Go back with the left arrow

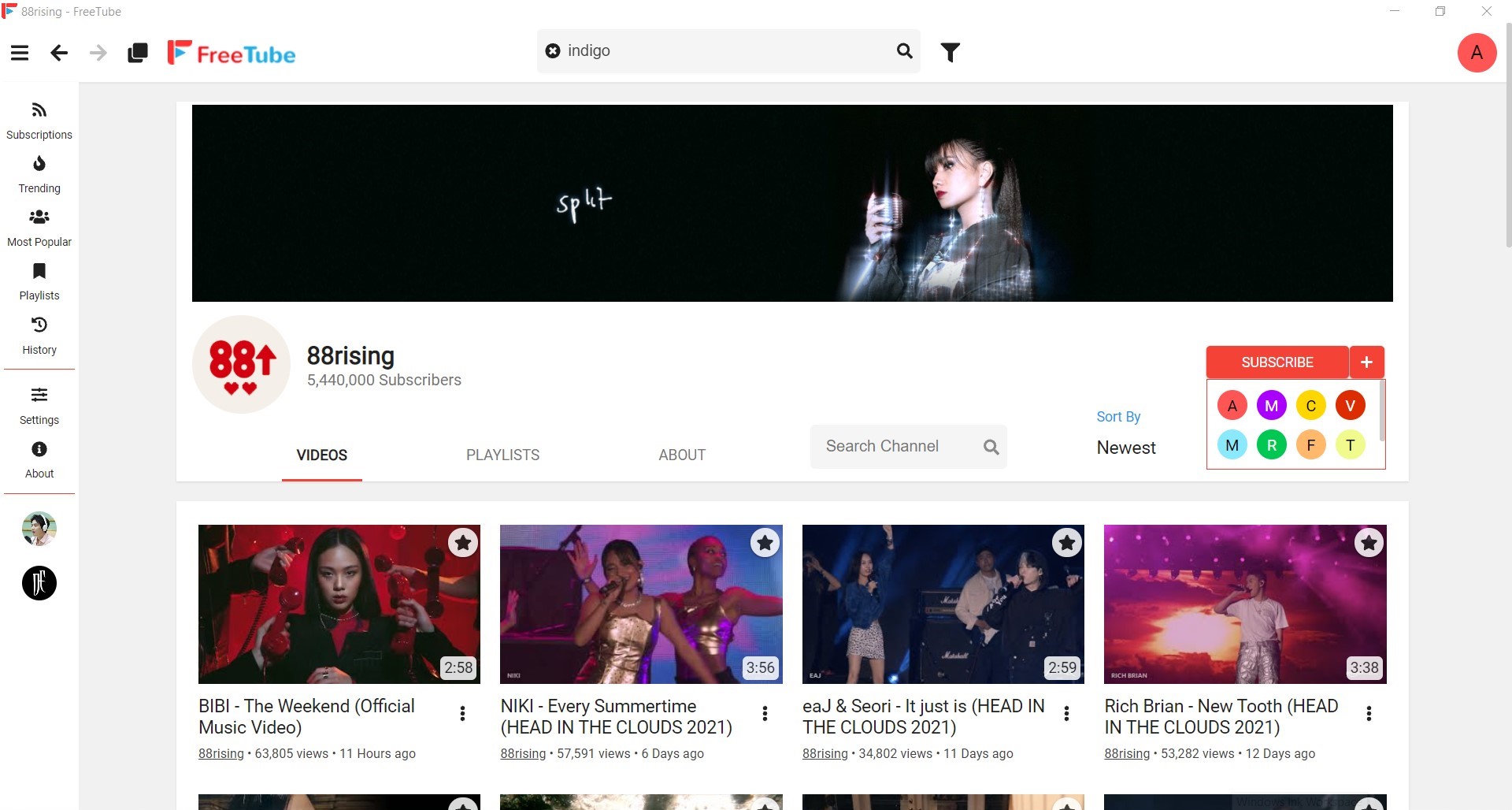pos(59,53)
